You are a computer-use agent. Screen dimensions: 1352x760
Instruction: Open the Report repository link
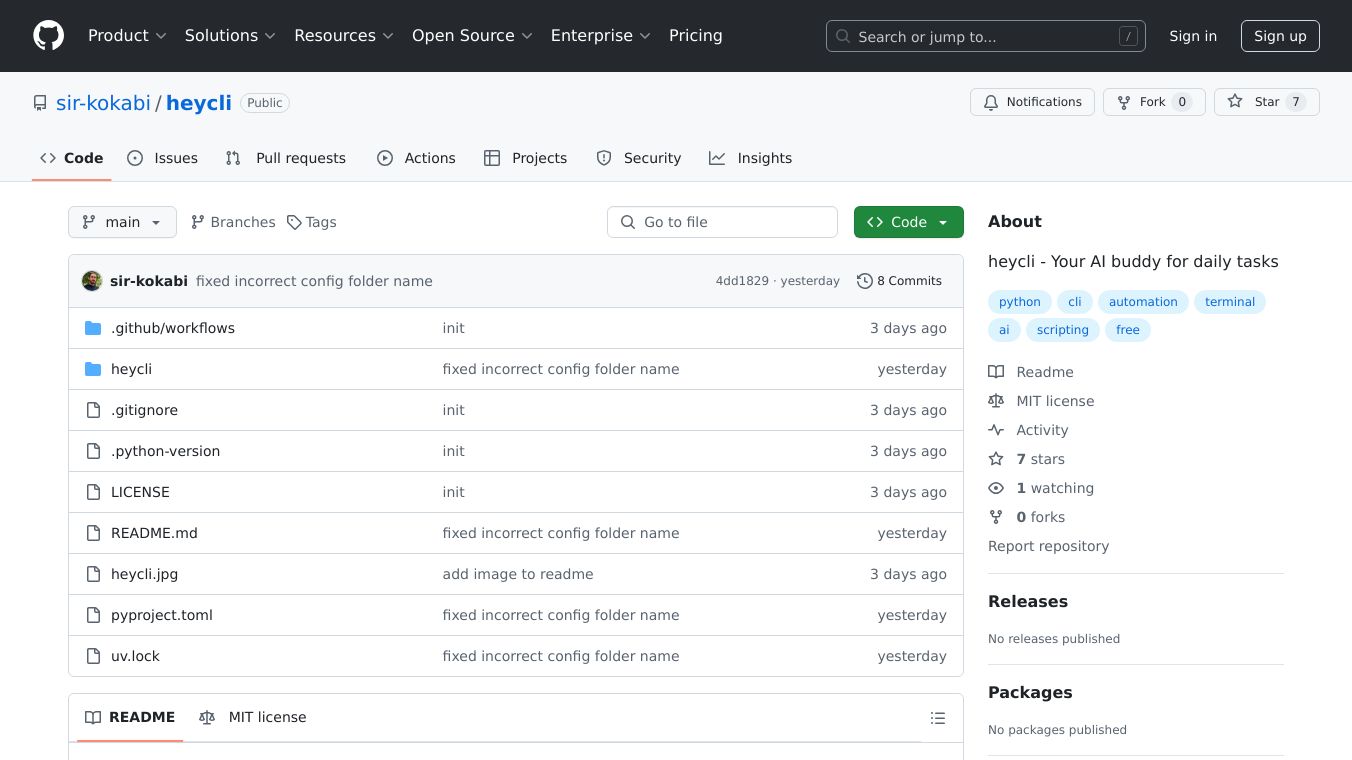(x=1048, y=546)
